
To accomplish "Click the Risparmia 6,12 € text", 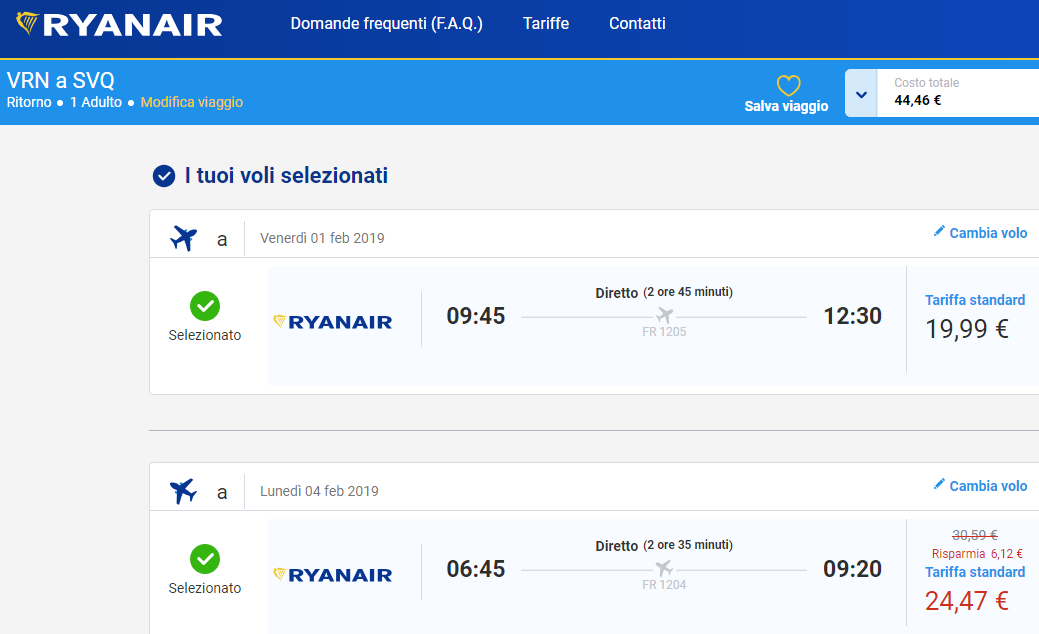I will tap(977, 554).
